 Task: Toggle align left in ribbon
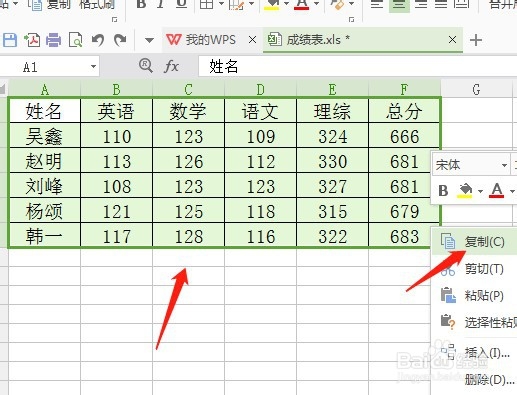coord(377,5)
